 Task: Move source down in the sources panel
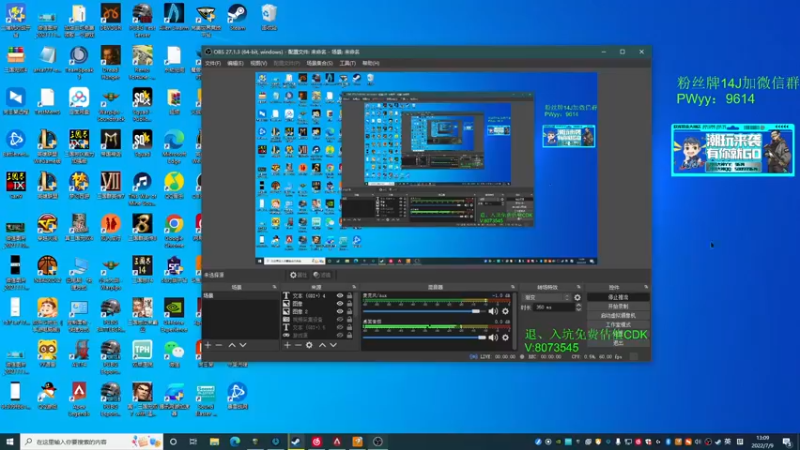pyautogui.click(x=333, y=345)
